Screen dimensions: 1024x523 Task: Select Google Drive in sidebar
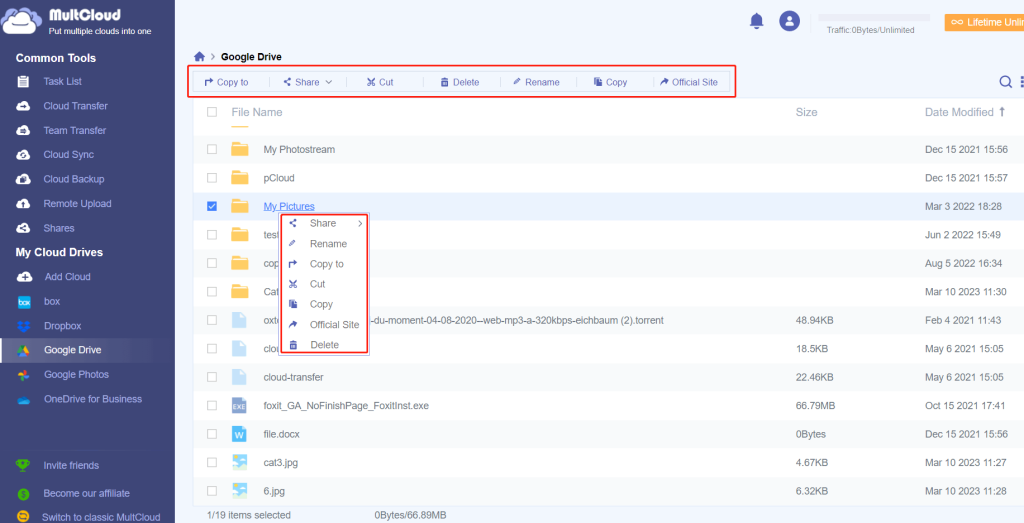pyautogui.click(x=72, y=350)
